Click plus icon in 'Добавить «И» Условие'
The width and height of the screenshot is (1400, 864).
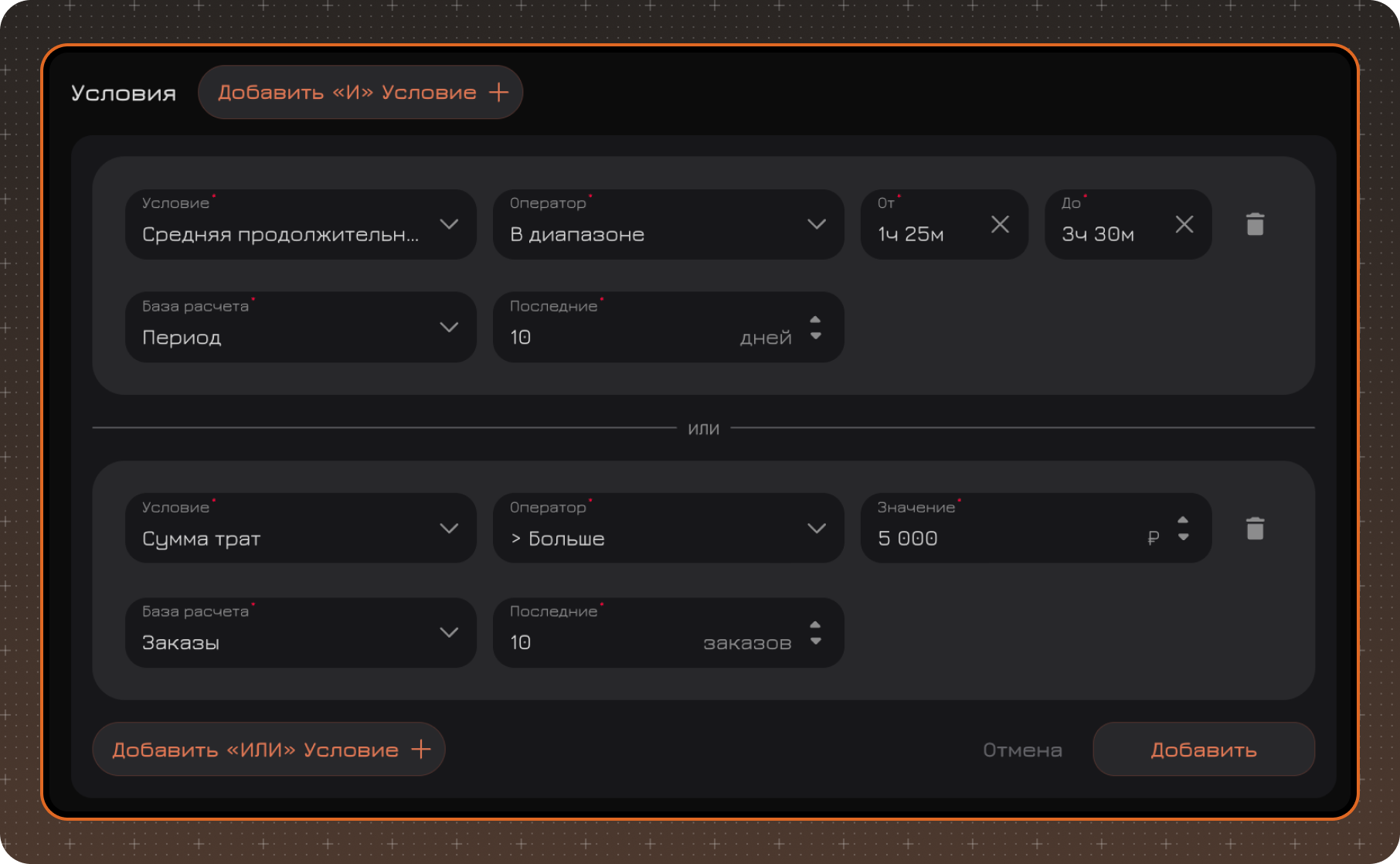498,92
